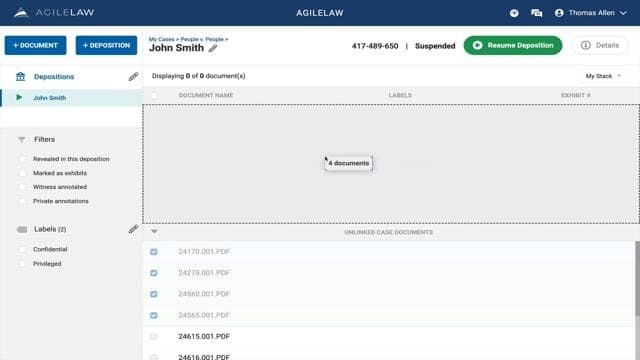Image resolution: width=640 pixels, height=360 pixels.
Task: Click the round icon beside chat icon
Action: point(514,13)
